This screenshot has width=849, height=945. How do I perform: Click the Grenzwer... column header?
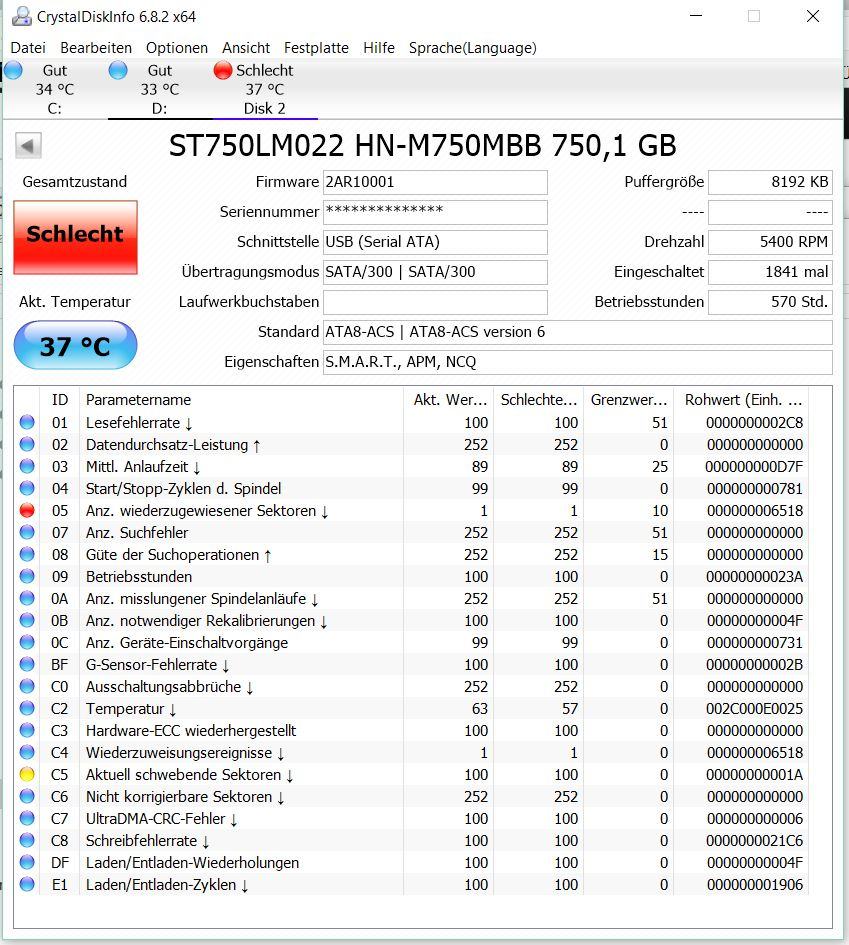coord(628,400)
